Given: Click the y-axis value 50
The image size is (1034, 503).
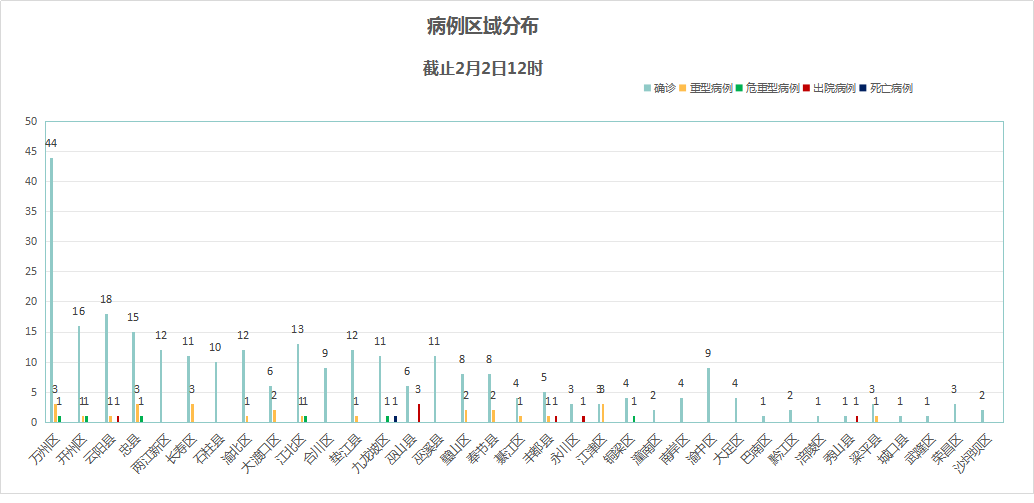Looking at the screenshot, I should pos(32,122).
